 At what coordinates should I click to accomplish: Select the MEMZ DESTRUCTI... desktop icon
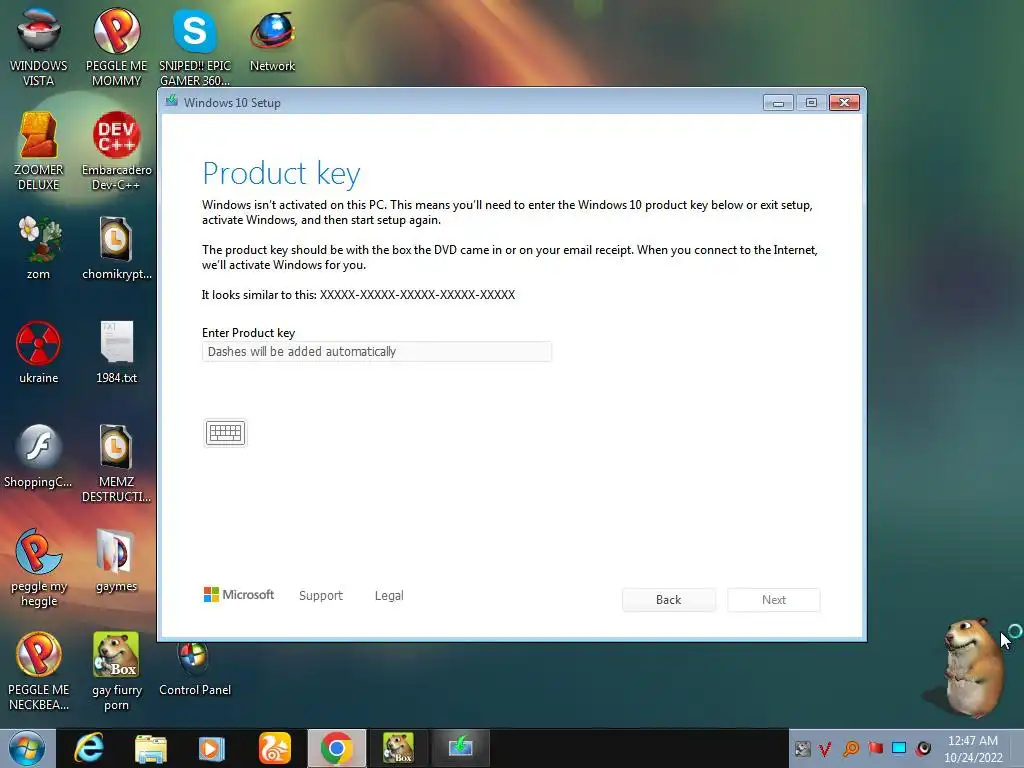[116, 462]
